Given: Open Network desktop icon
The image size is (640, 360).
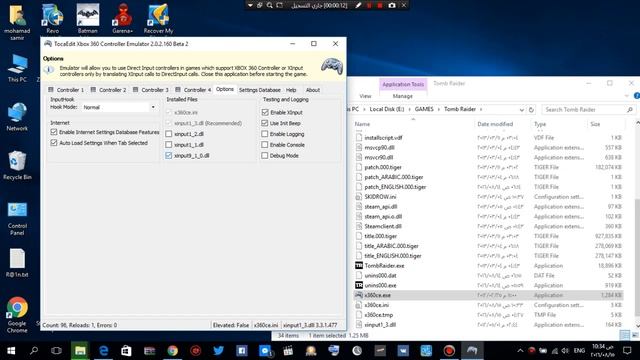Looking at the screenshot, I should coord(17,117).
